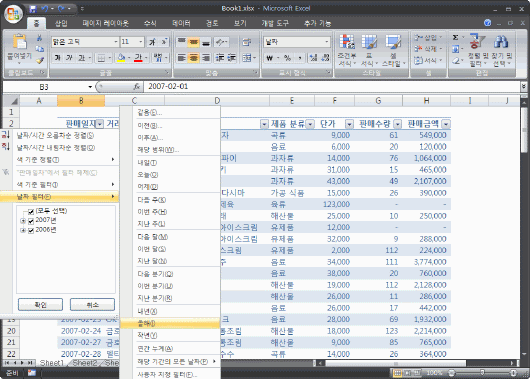Open the 판매금액 filter dropdown arrow

(446, 124)
